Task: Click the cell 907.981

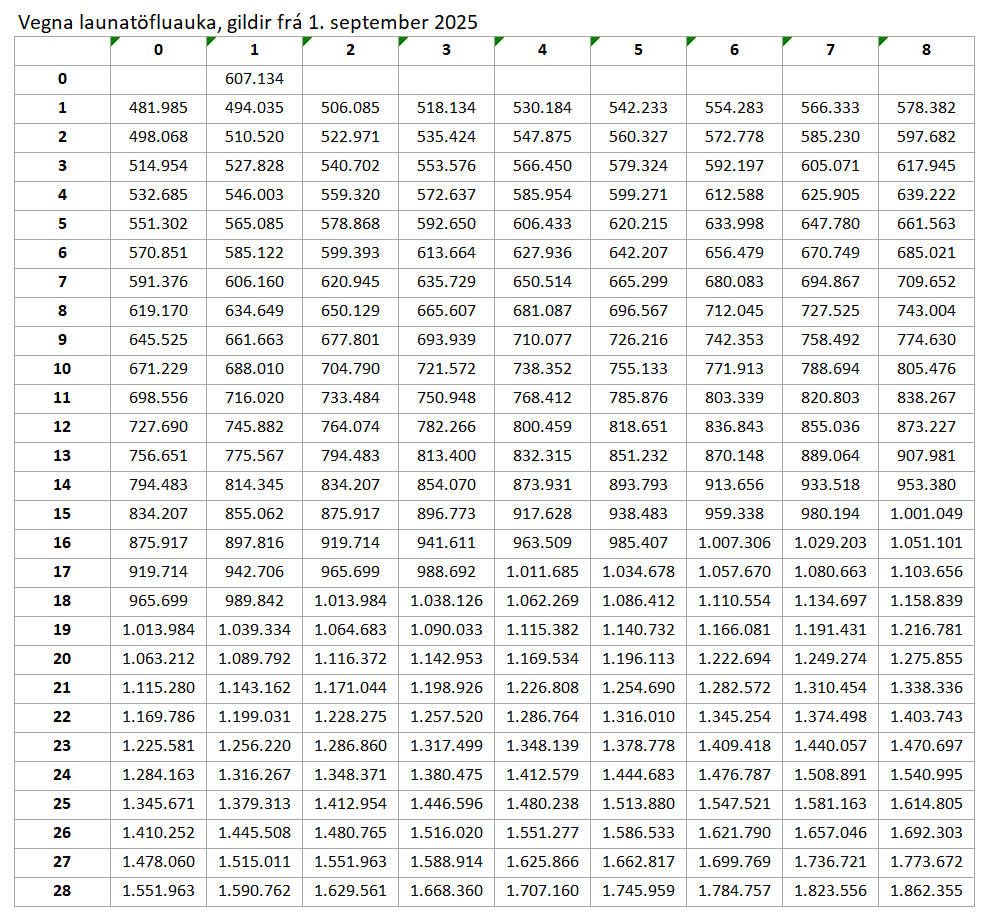Action: [x=927, y=456]
